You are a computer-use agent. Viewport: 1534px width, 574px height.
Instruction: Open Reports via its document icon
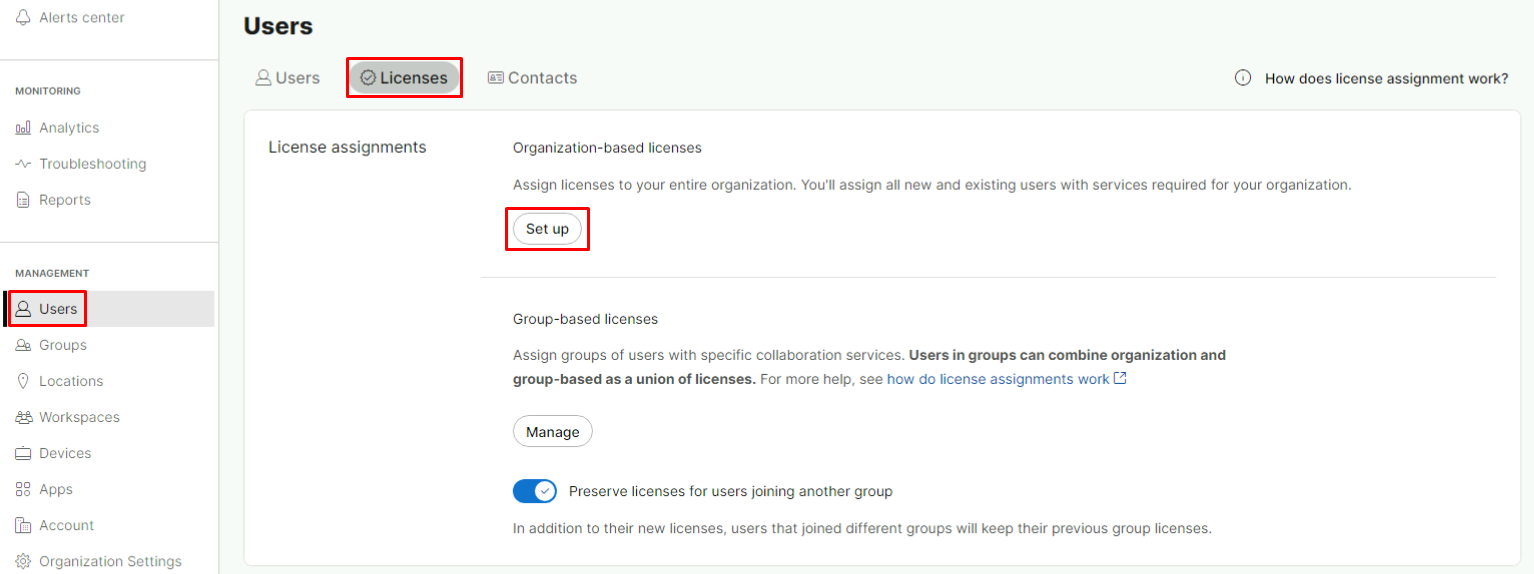pyautogui.click(x=23, y=200)
